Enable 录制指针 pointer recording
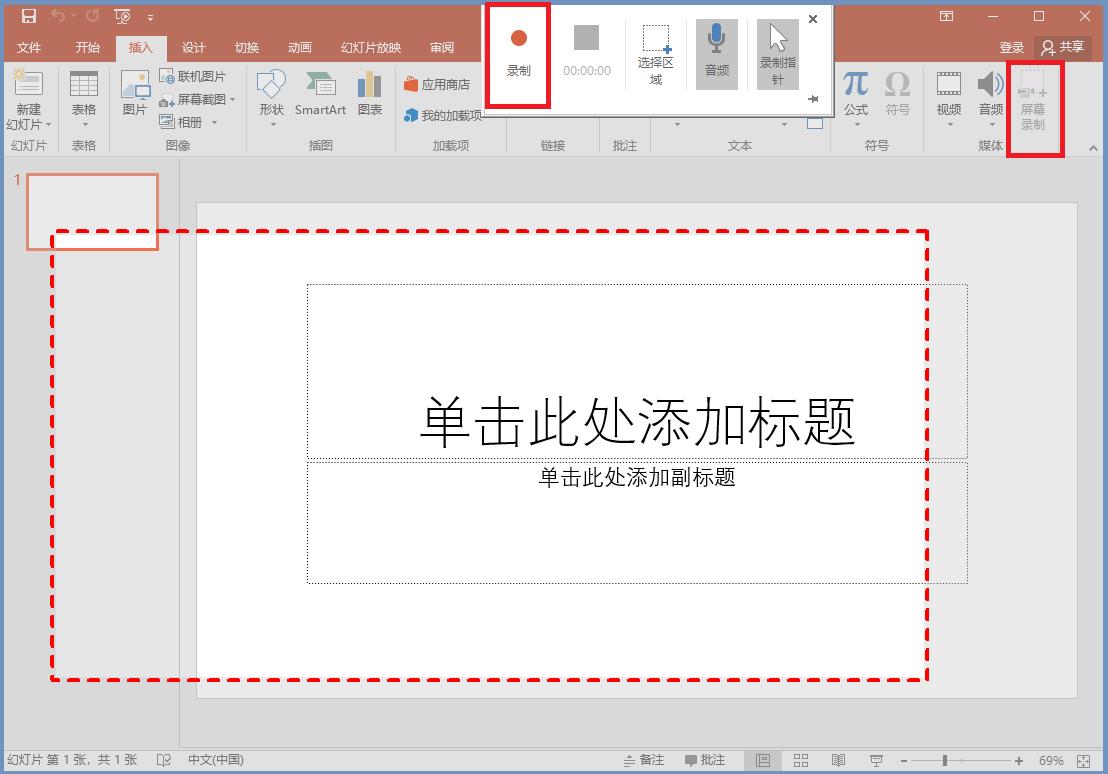The width and height of the screenshot is (1108, 774). coord(778,53)
